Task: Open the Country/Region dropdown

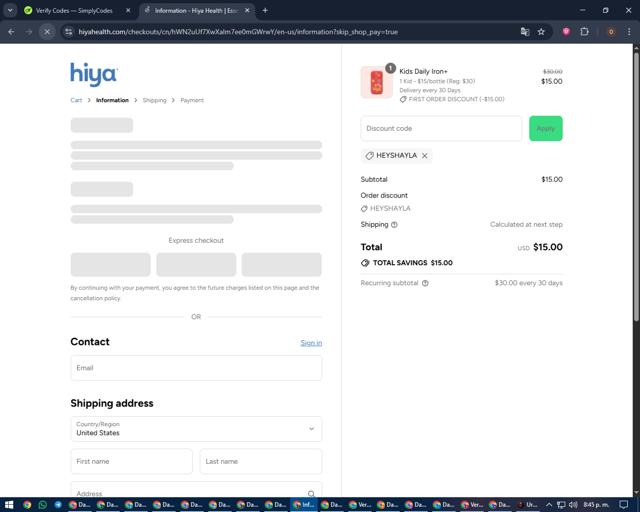Action: click(196, 429)
